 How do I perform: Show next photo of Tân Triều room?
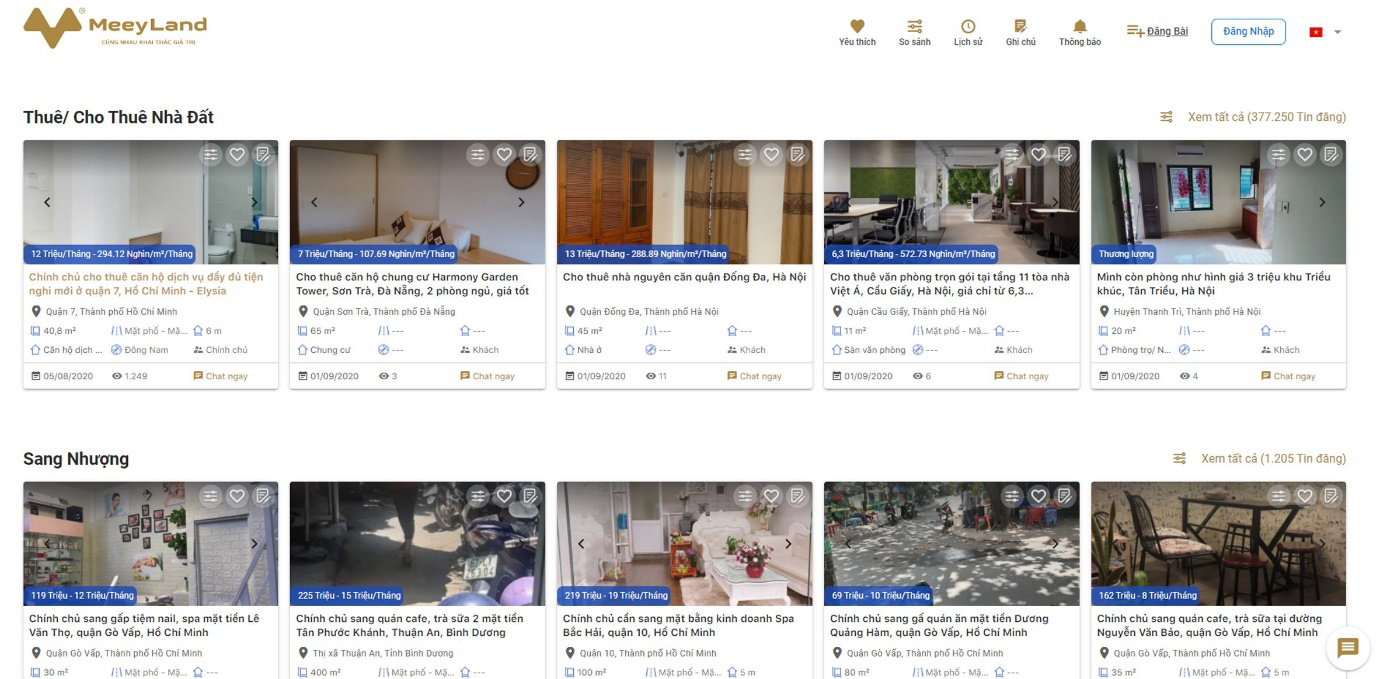[x=1322, y=202]
